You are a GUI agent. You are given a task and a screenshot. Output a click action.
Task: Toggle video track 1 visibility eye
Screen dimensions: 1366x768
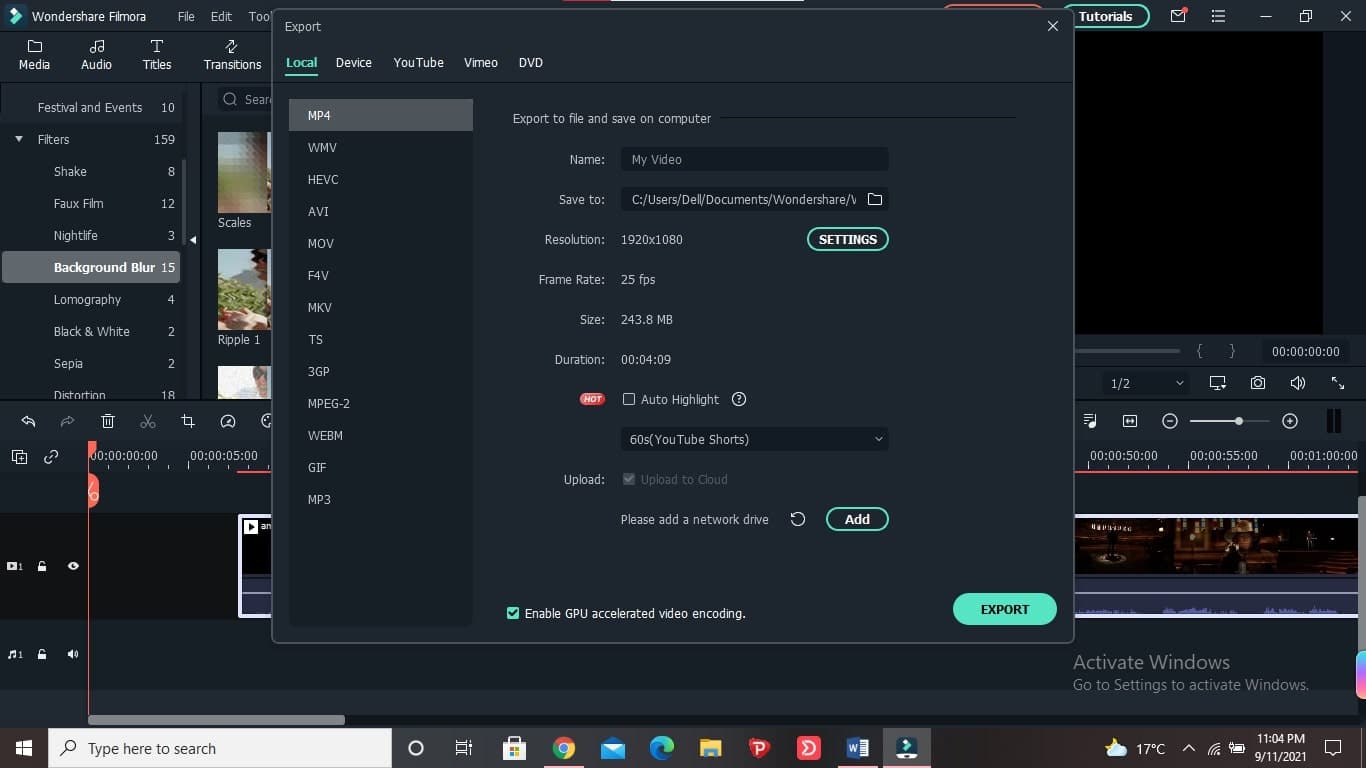[73, 566]
